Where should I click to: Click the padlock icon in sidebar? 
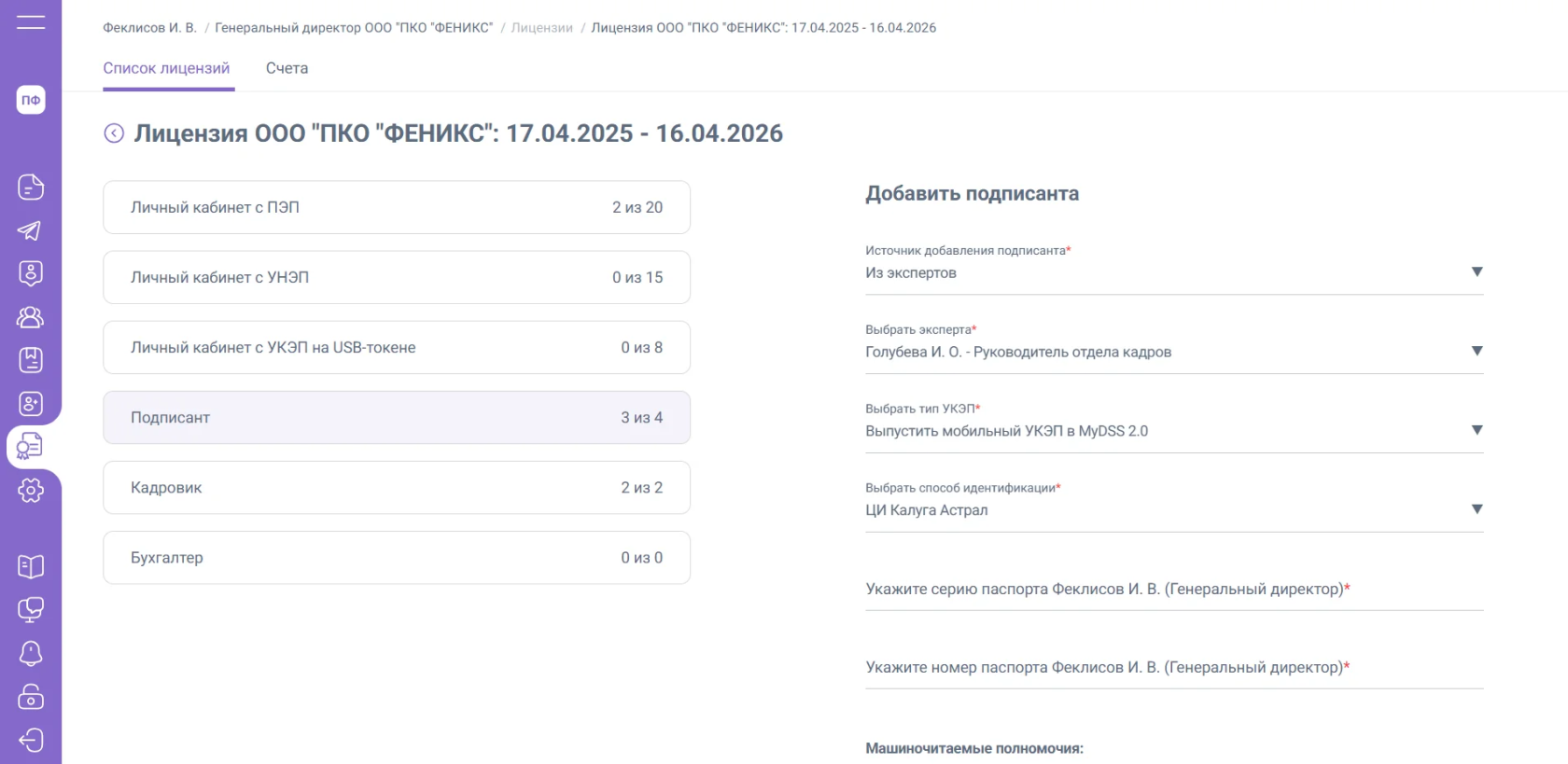(30, 697)
